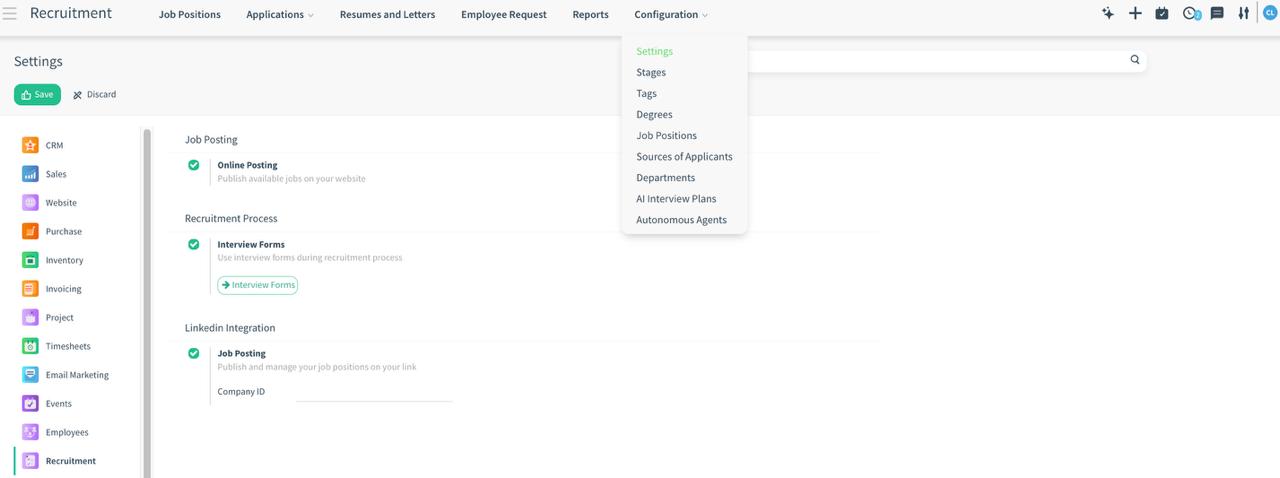Select Stages from the Configuration menu

[651, 72]
